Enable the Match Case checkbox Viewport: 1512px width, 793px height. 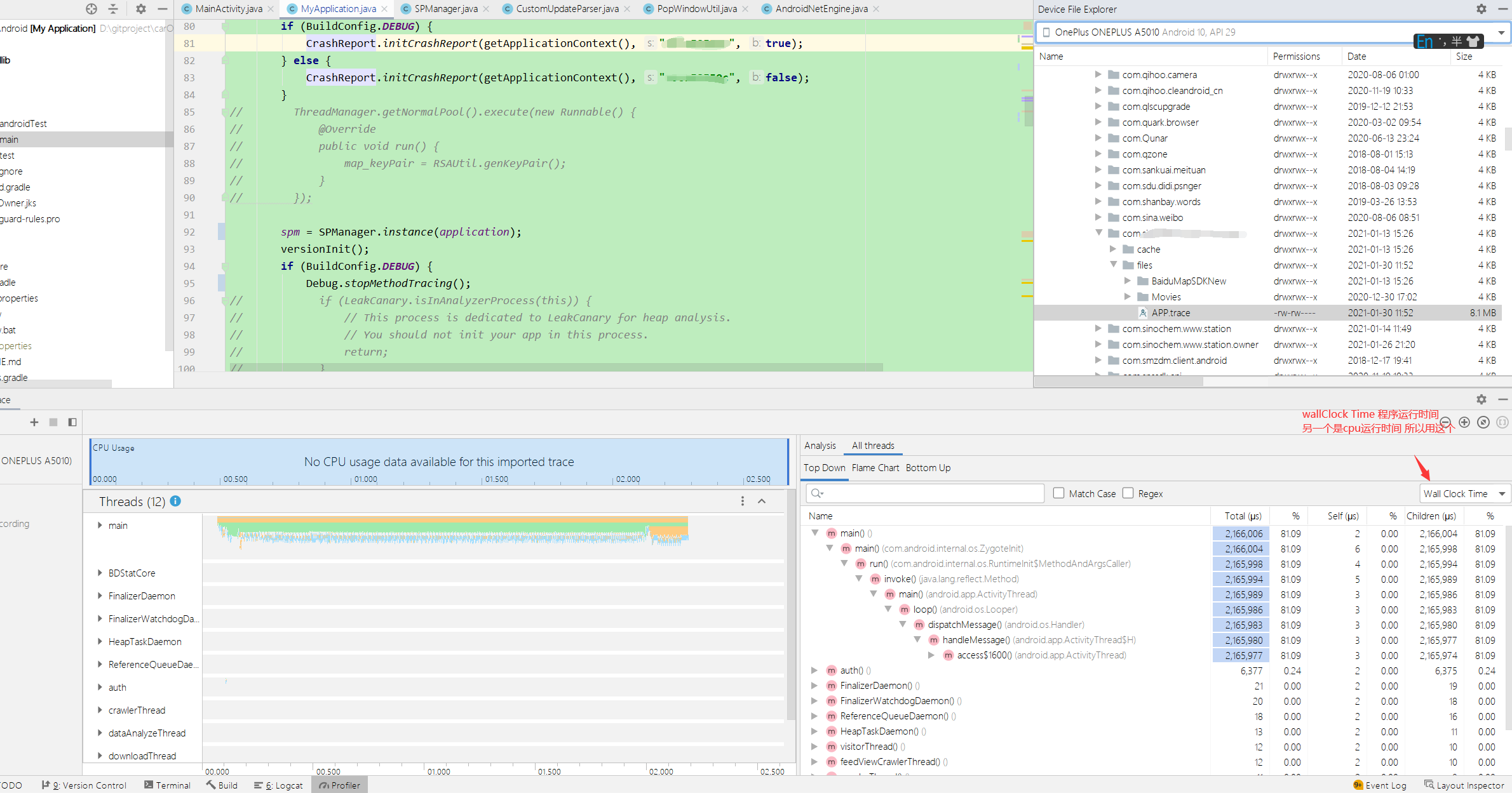pos(1058,493)
